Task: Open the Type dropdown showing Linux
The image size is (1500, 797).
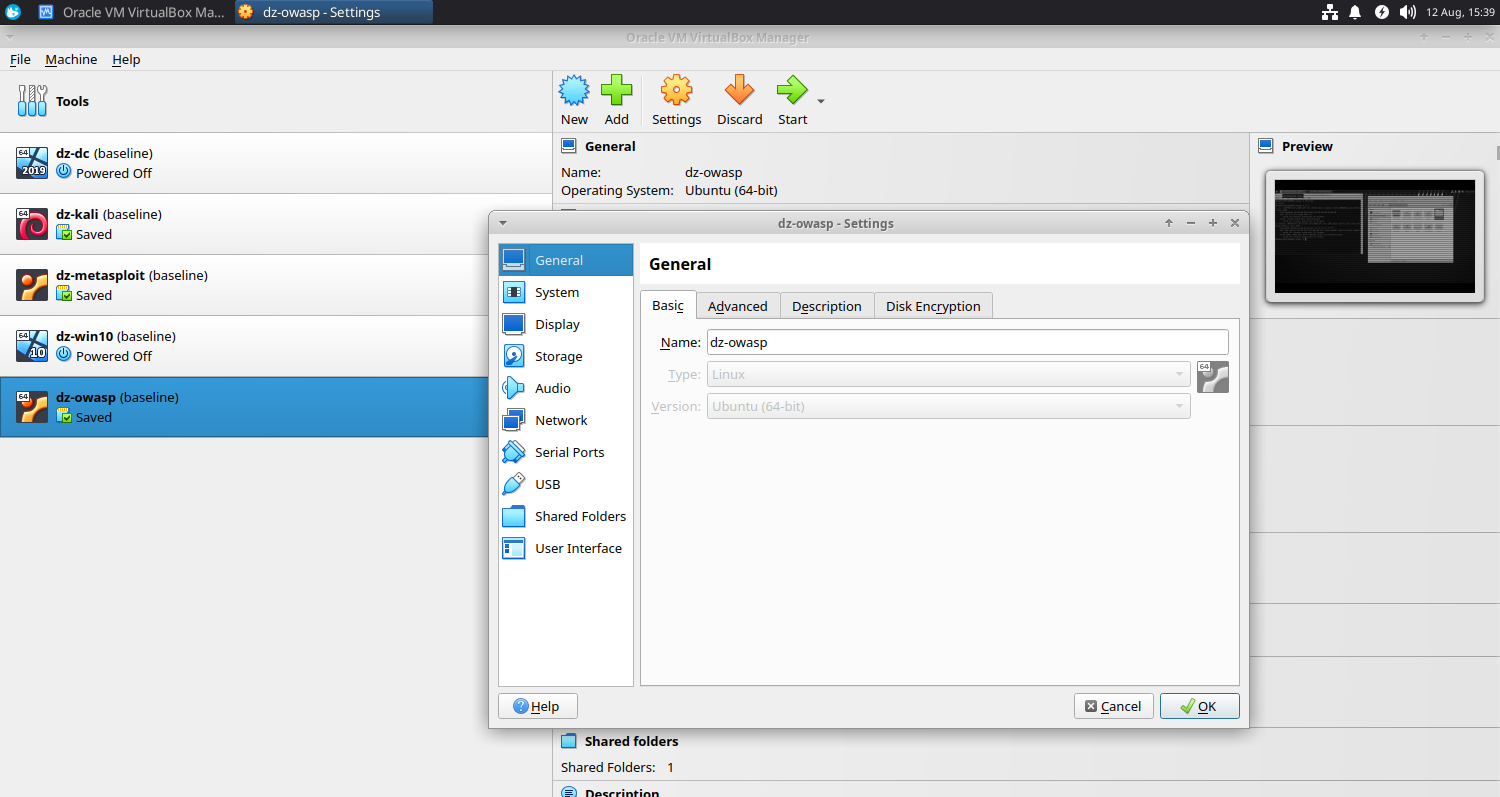Action: [948, 374]
